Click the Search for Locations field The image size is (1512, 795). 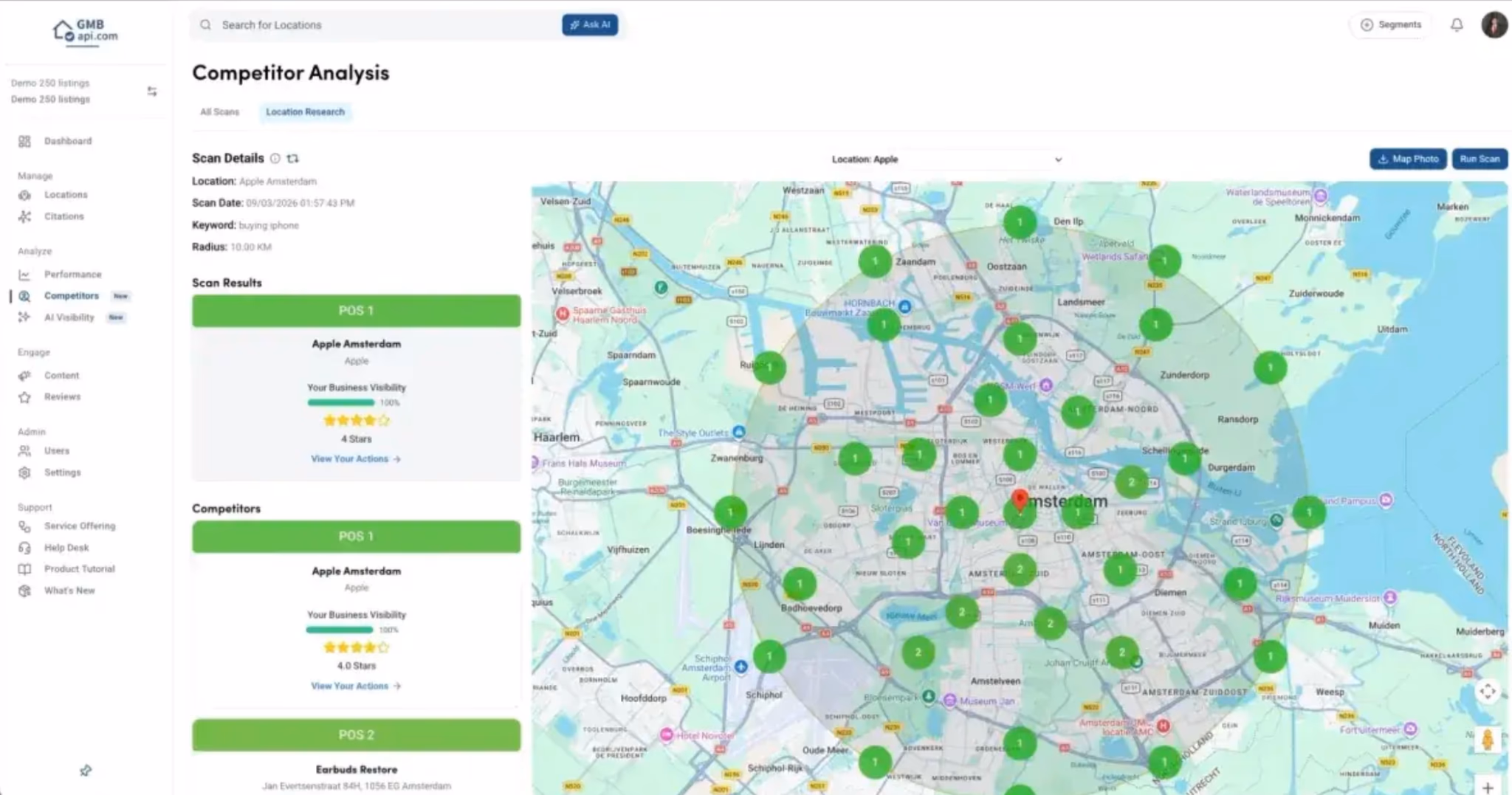pos(377,25)
